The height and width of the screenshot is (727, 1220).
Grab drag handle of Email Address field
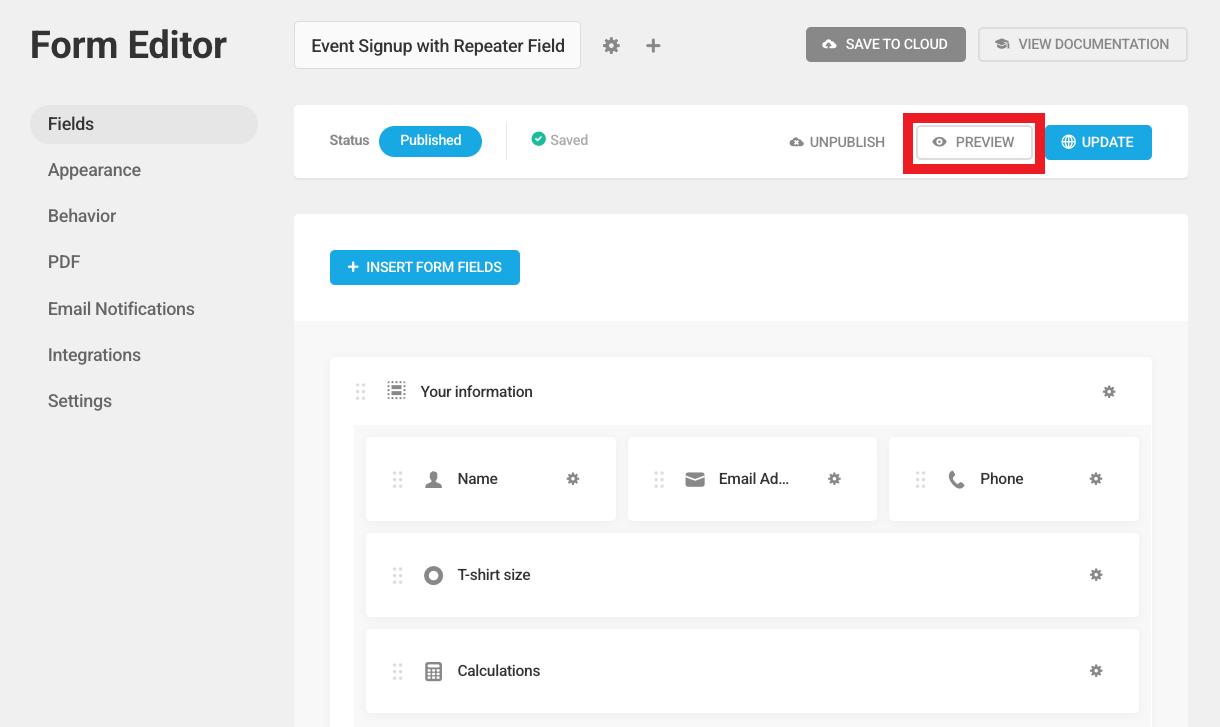tap(659, 480)
